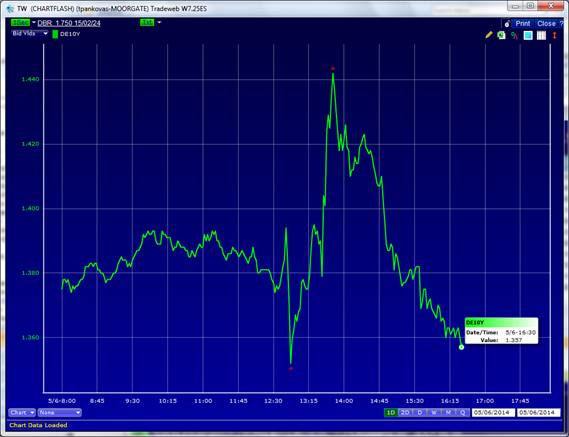Screen dimensions: 569x437
Task: Click the cyan square chart-style icon
Action: 528,35
